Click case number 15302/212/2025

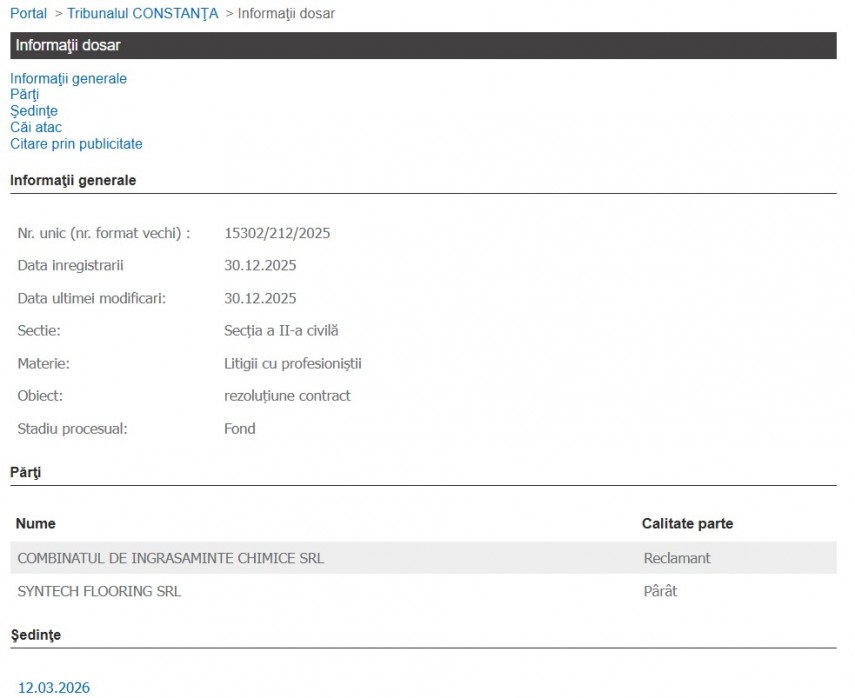[x=277, y=233]
